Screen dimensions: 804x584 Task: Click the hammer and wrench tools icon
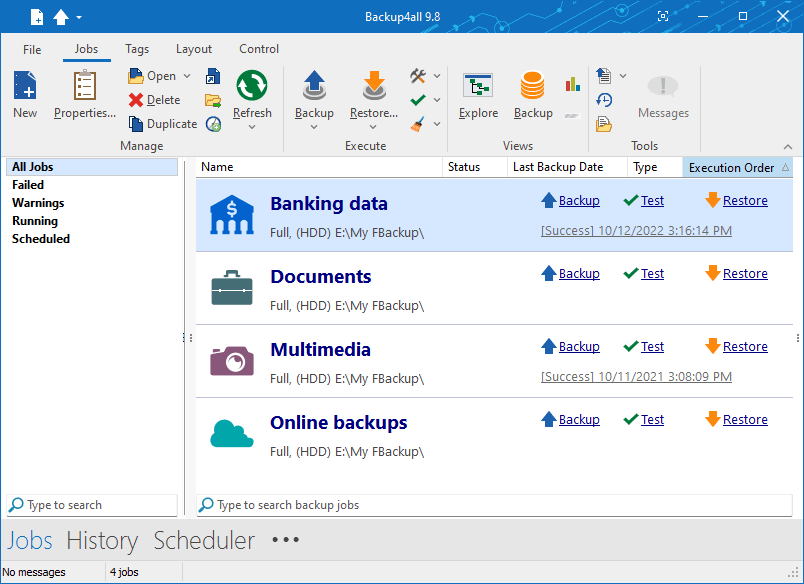coord(418,76)
